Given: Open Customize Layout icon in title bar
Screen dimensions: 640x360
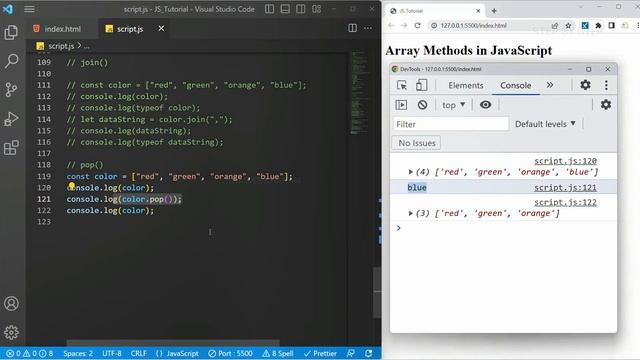Looking at the screenshot, I should coord(317,9).
